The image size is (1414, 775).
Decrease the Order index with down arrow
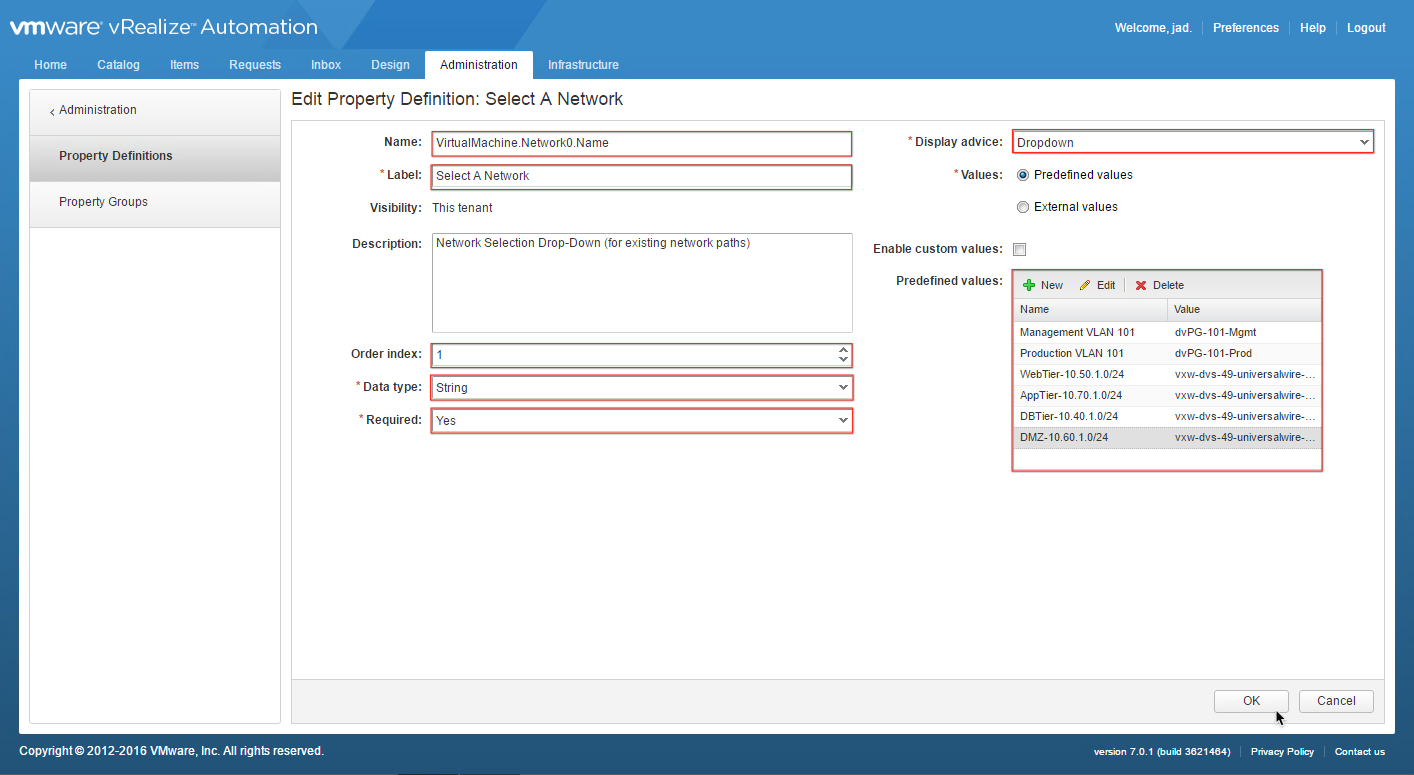coord(843,360)
